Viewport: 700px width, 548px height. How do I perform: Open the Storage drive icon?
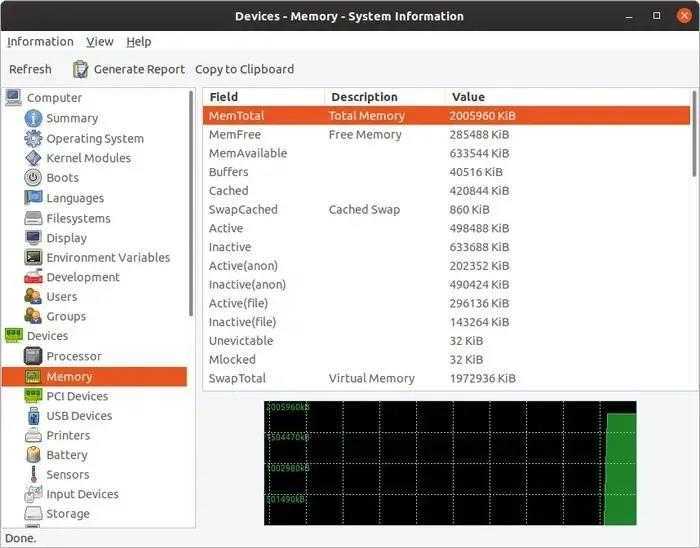(33, 514)
